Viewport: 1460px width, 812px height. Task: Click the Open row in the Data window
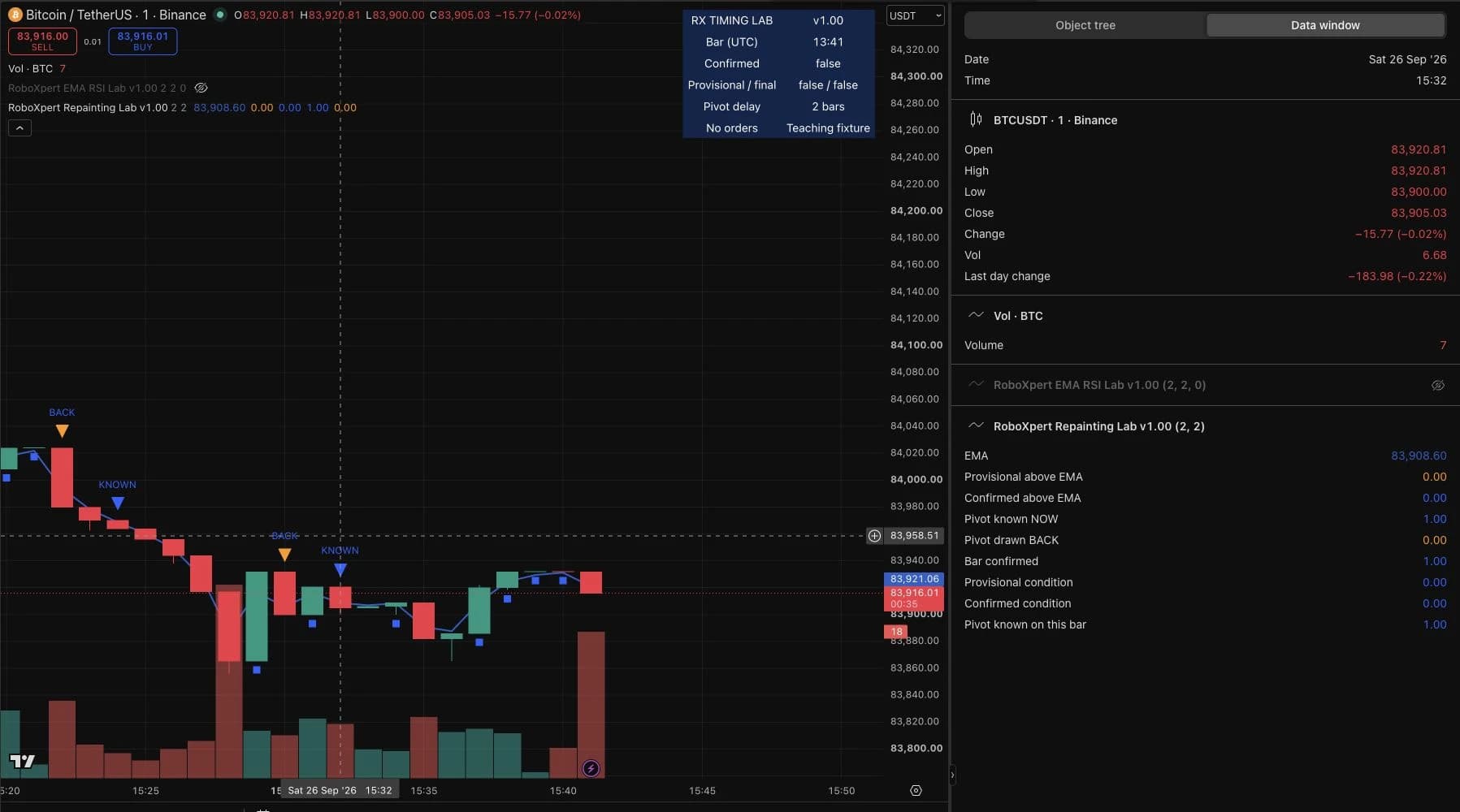pos(1205,149)
